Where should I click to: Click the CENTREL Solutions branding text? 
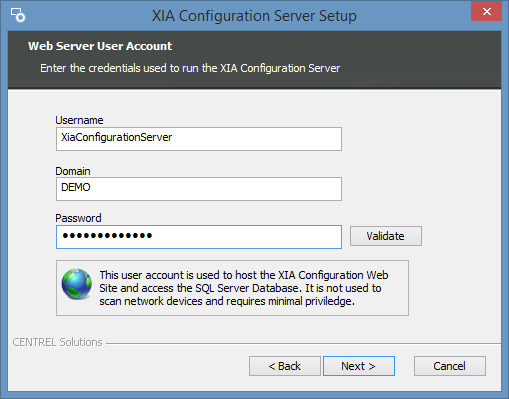(x=57, y=342)
